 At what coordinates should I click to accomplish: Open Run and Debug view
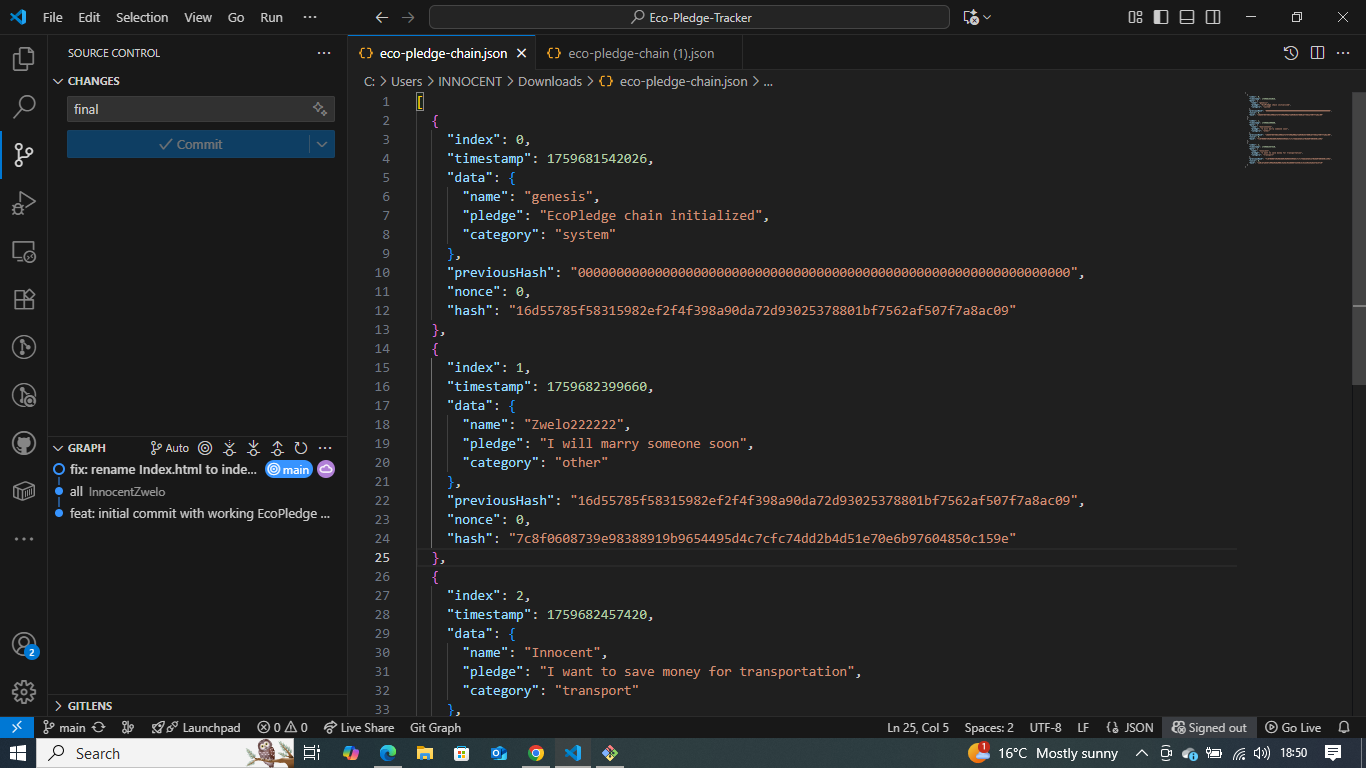tap(24, 203)
